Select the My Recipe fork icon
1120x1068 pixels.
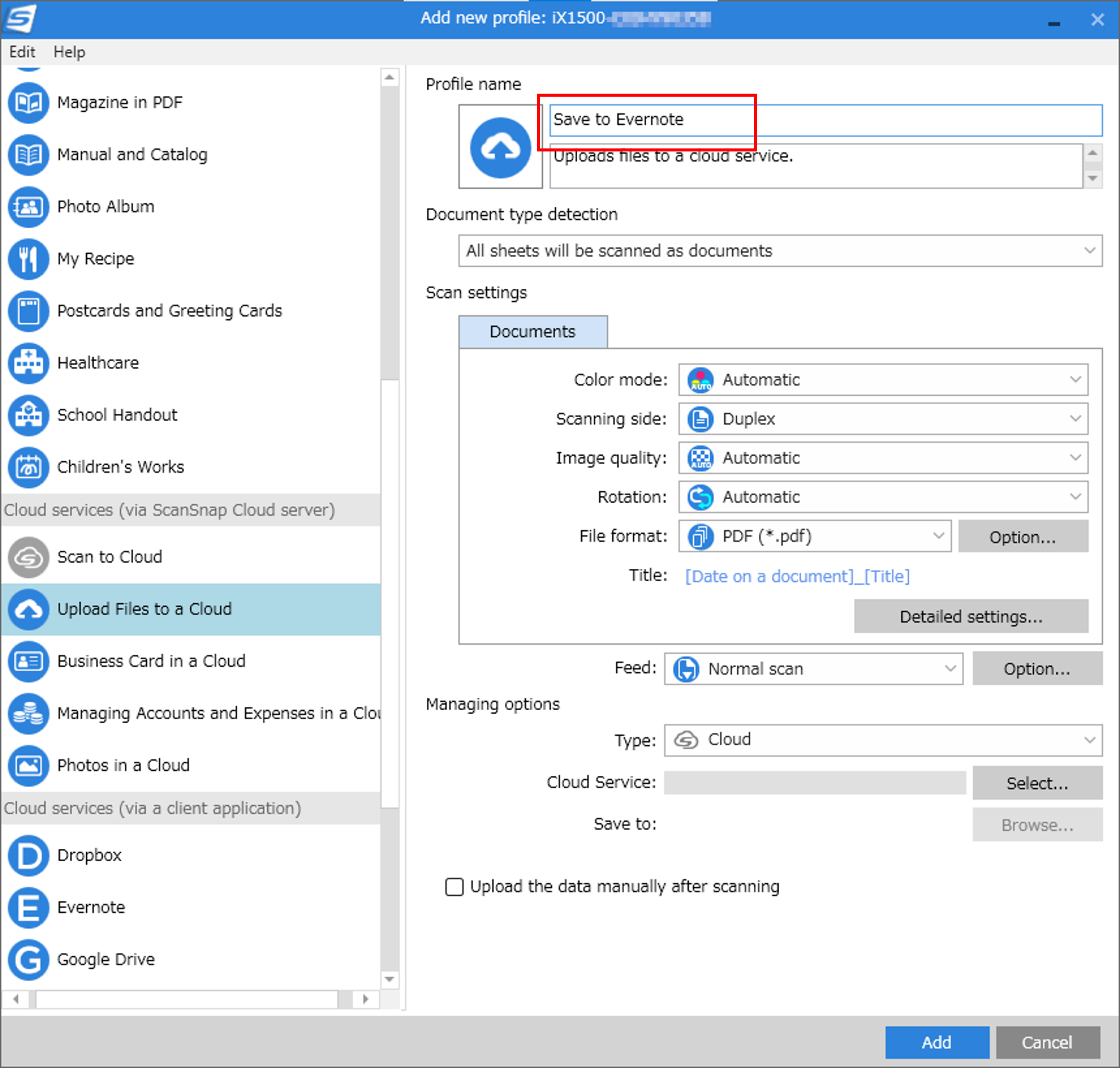[x=28, y=259]
